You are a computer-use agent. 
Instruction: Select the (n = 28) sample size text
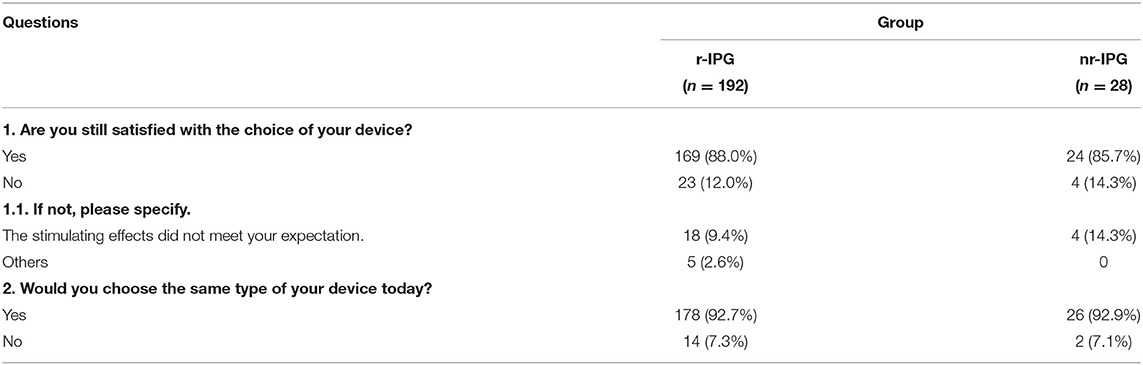(x=1099, y=87)
